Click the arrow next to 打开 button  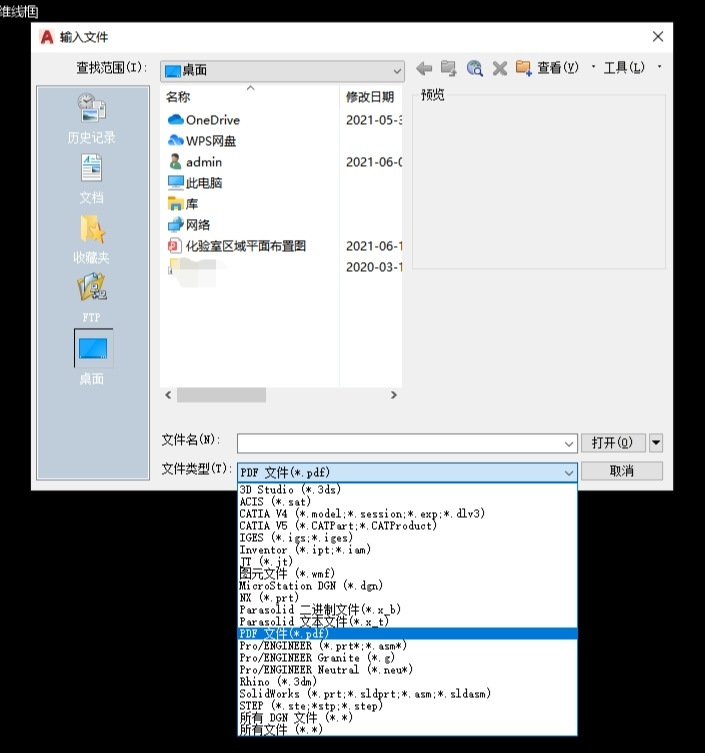[656, 442]
